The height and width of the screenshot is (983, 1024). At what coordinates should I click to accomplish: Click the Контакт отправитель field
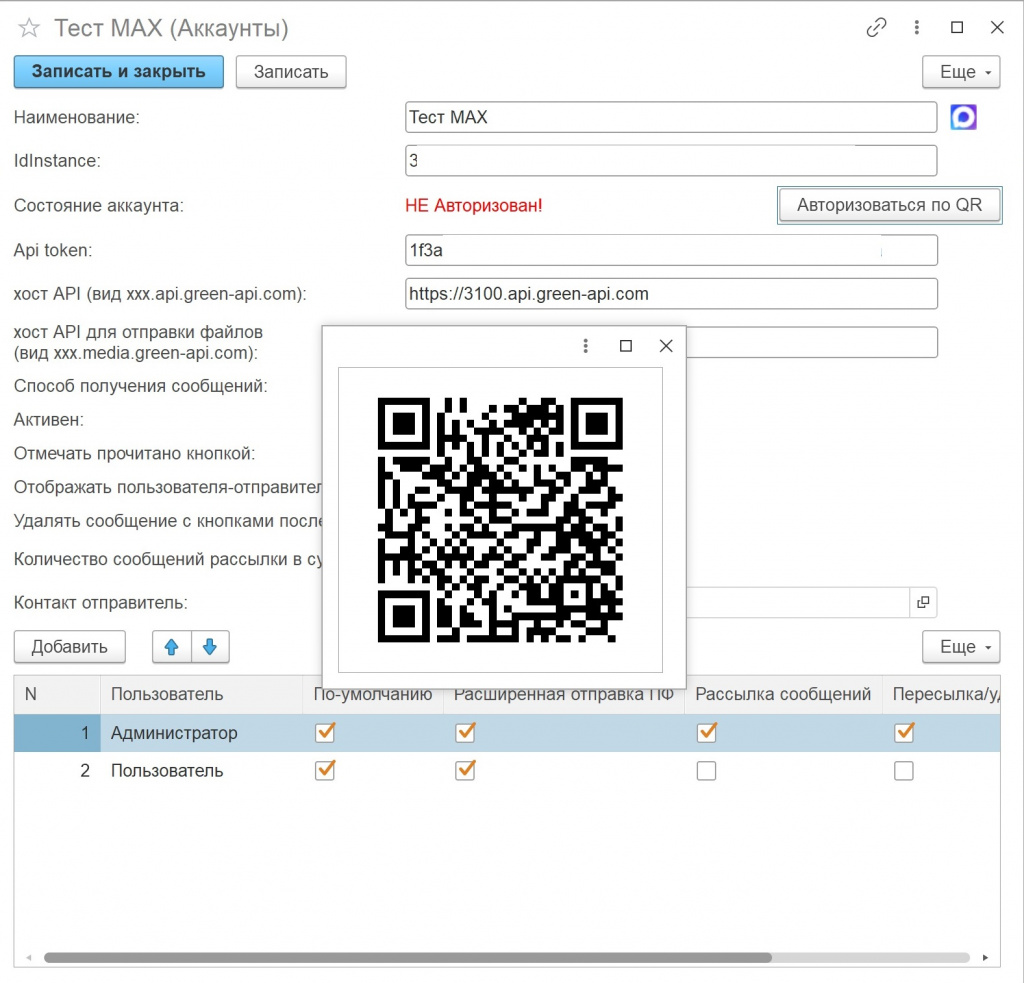[x=798, y=602]
